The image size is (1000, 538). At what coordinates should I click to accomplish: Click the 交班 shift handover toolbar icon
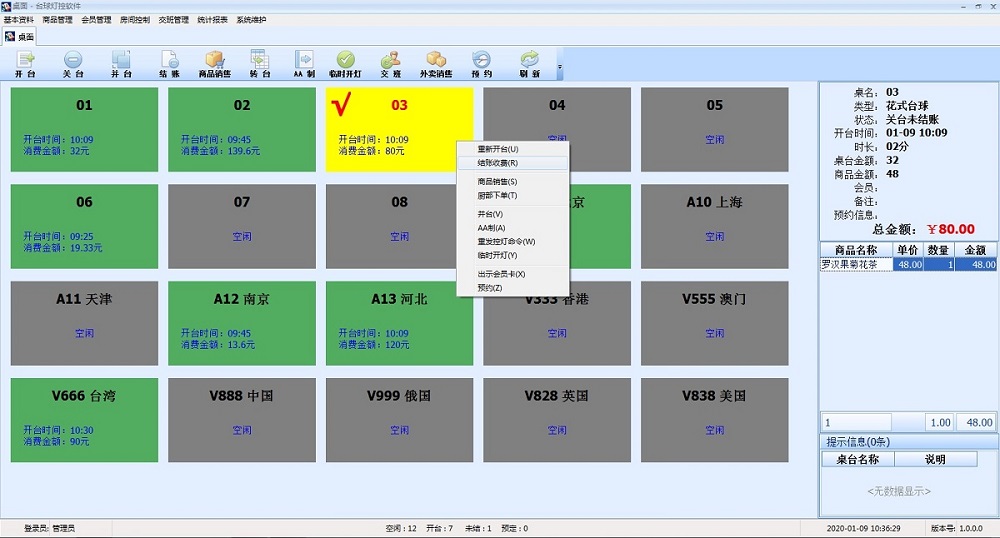pyautogui.click(x=390, y=64)
